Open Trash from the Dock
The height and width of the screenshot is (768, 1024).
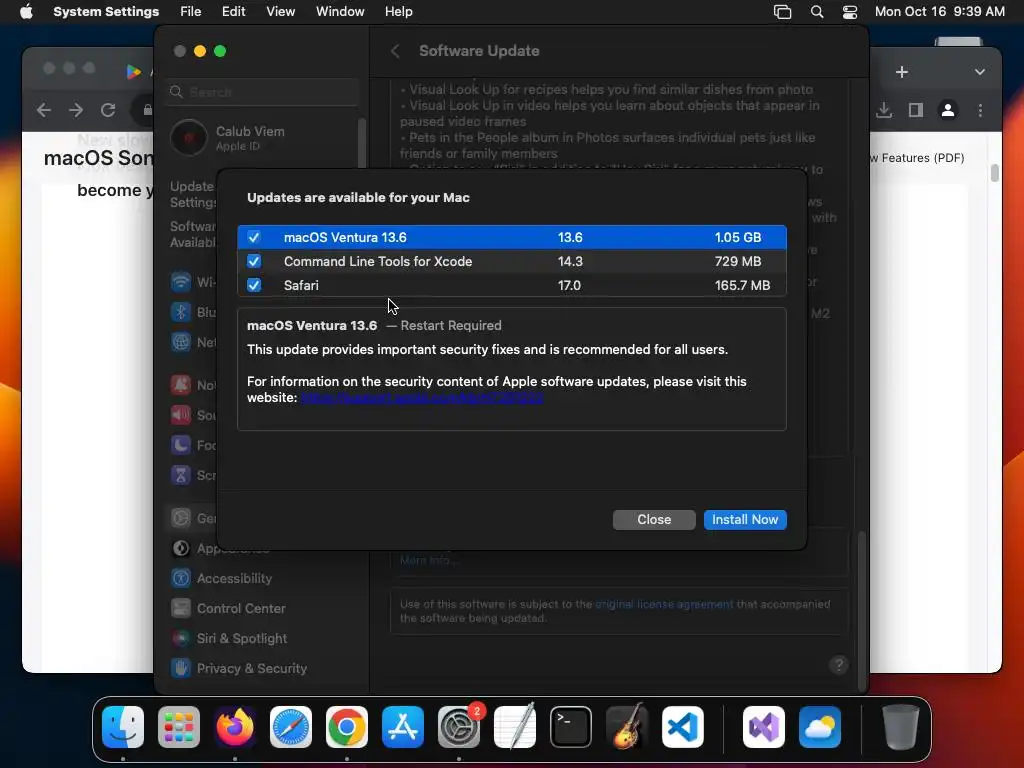tap(901, 727)
